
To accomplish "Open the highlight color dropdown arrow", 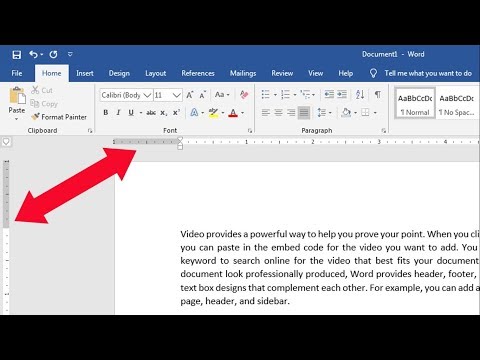I will pos(223,113).
